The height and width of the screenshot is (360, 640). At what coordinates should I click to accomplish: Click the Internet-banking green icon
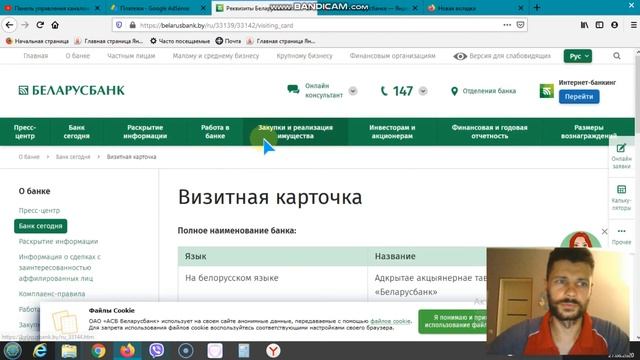(547, 91)
